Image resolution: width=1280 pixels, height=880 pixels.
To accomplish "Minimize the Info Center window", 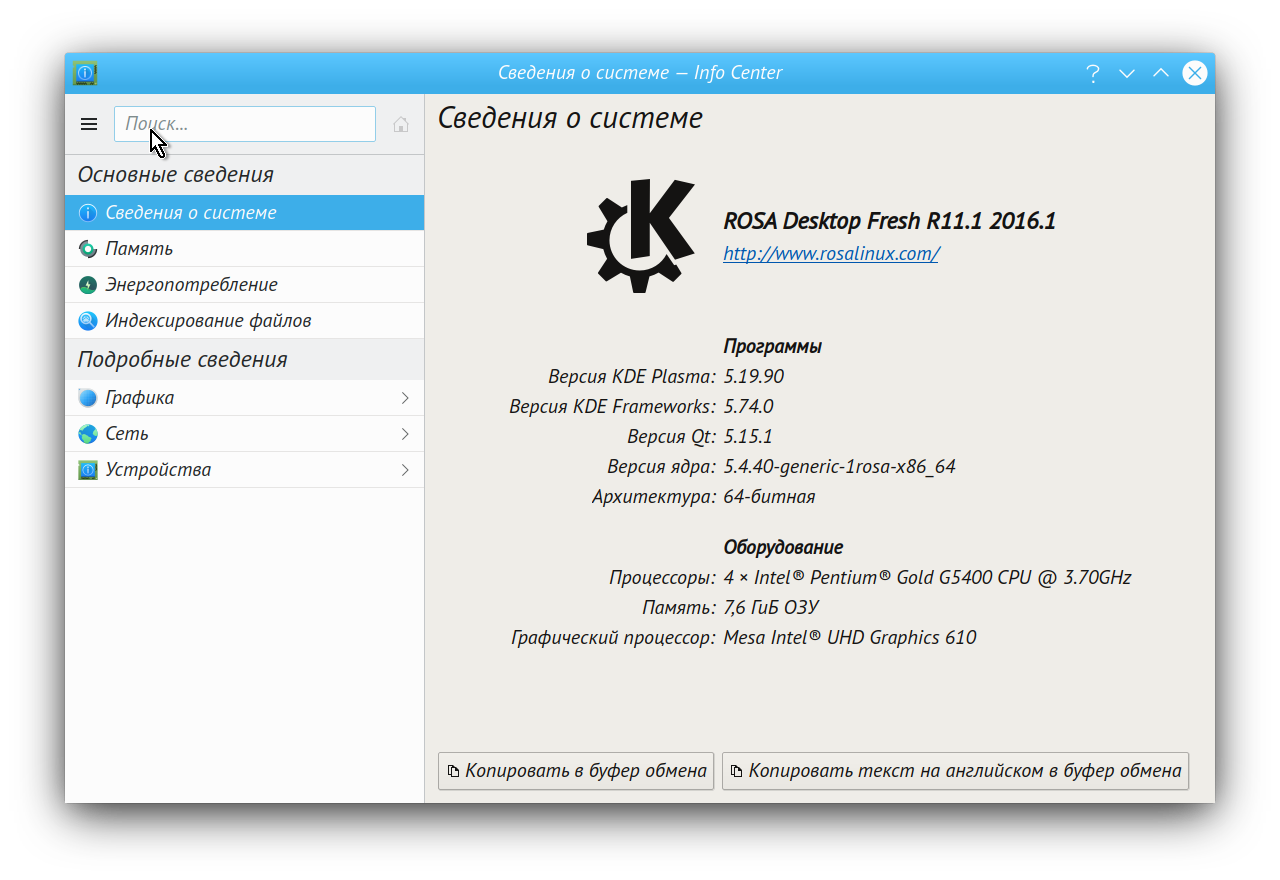I will (1127, 73).
